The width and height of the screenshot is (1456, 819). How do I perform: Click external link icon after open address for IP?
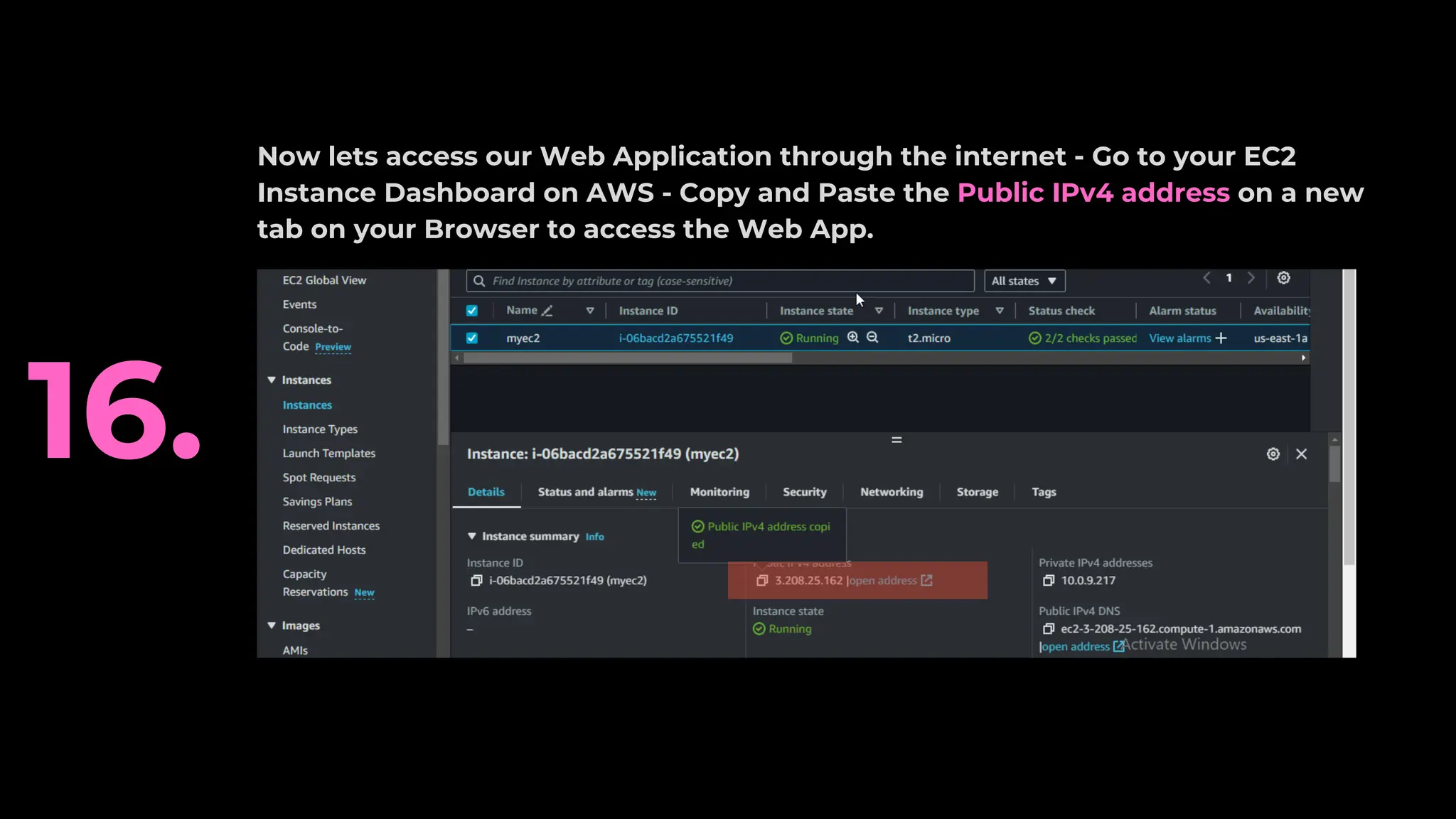click(926, 581)
